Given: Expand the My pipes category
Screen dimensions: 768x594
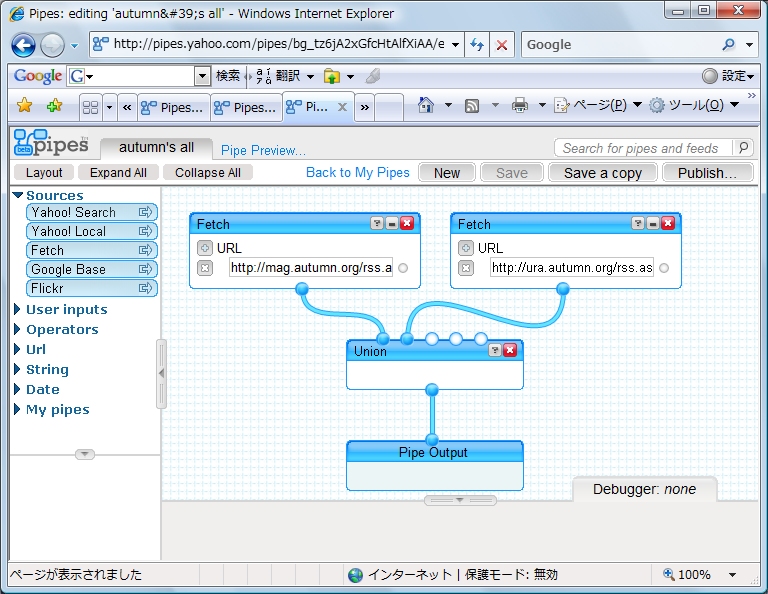Looking at the screenshot, I should [x=17, y=409].
